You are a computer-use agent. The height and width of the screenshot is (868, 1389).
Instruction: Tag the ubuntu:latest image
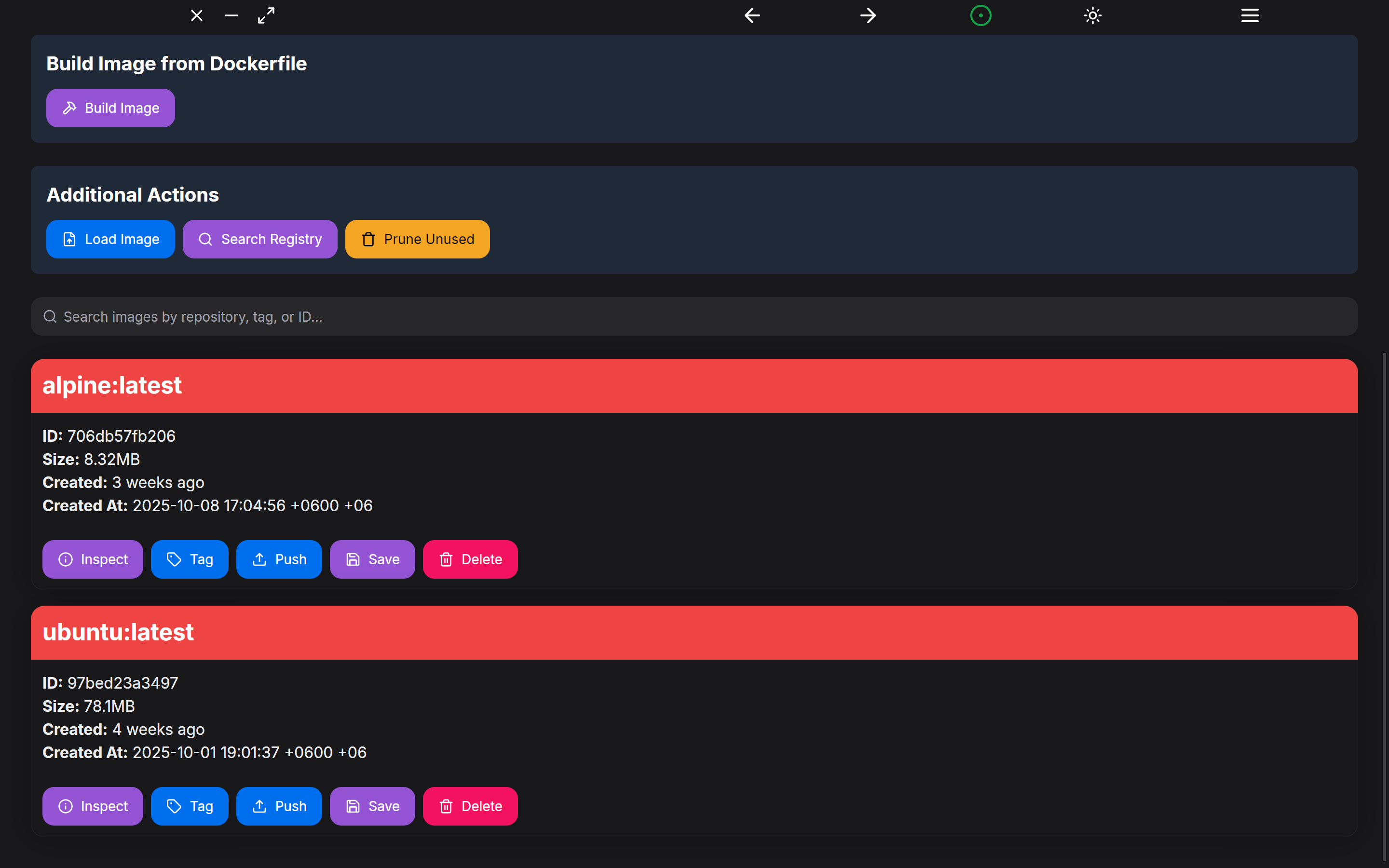click(x=190, y=806)
